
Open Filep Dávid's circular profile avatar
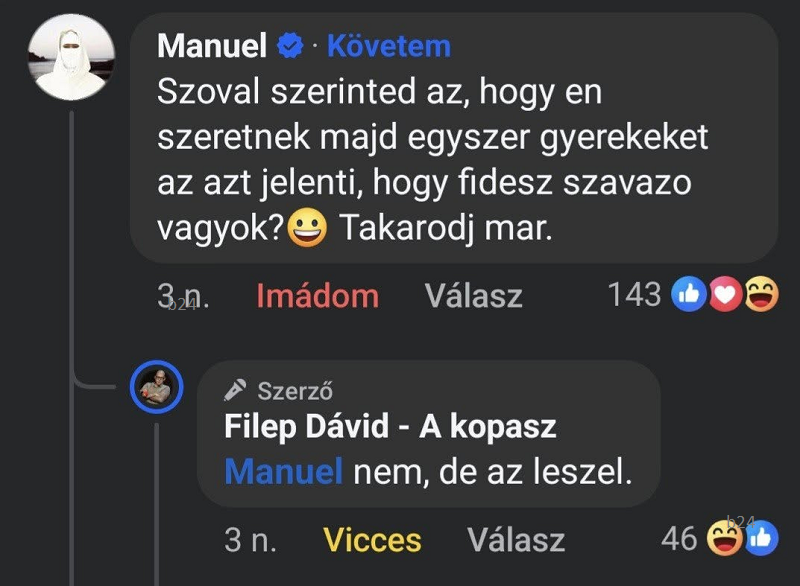(x=157, y=387)
